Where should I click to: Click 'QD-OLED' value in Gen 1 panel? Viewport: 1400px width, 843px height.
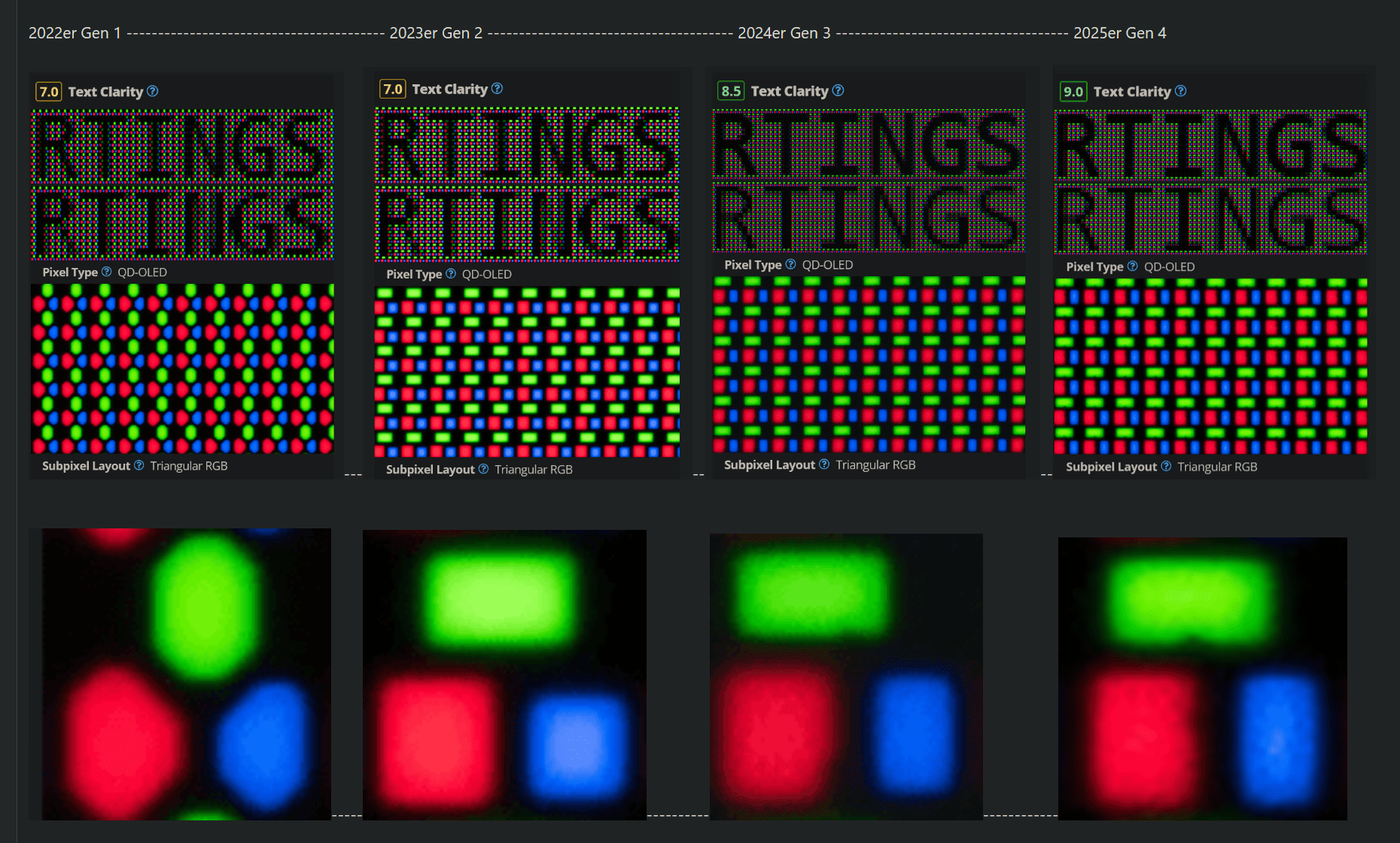[x=142, y=272]
